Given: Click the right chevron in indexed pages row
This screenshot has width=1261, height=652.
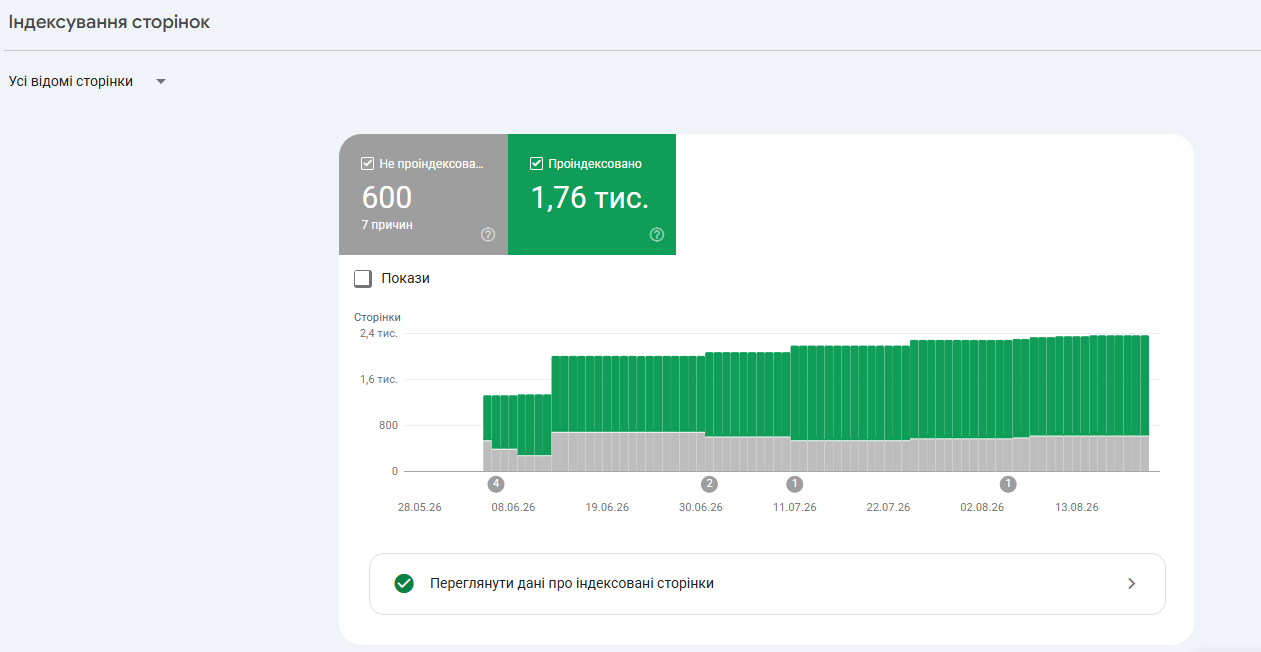Looking at the screenshot, I should point(1132,583).
